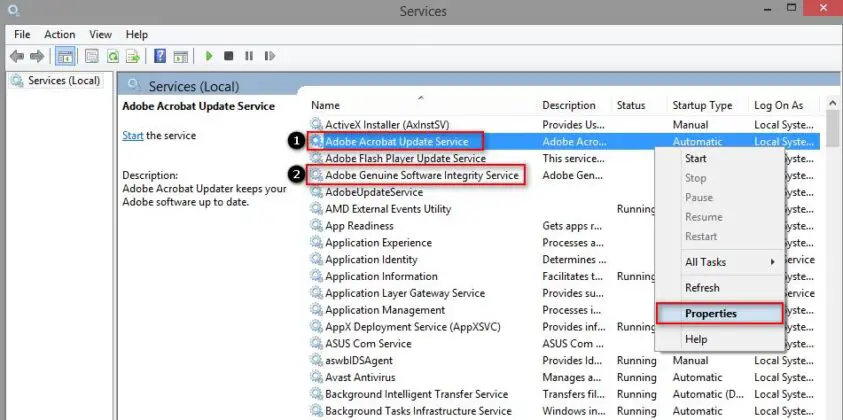Open Help via the blue question-mark icon

click(159, 56)
